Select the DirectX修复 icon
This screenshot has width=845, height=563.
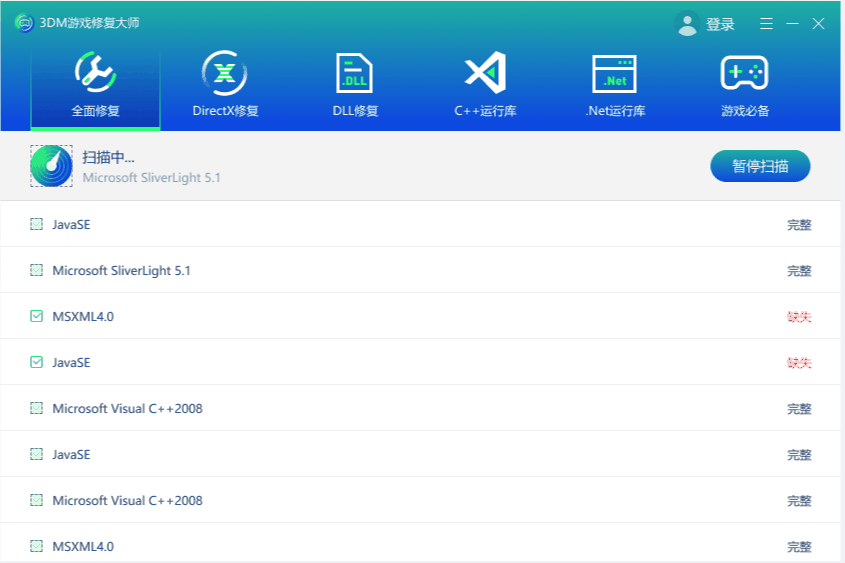tap(225, 72)
